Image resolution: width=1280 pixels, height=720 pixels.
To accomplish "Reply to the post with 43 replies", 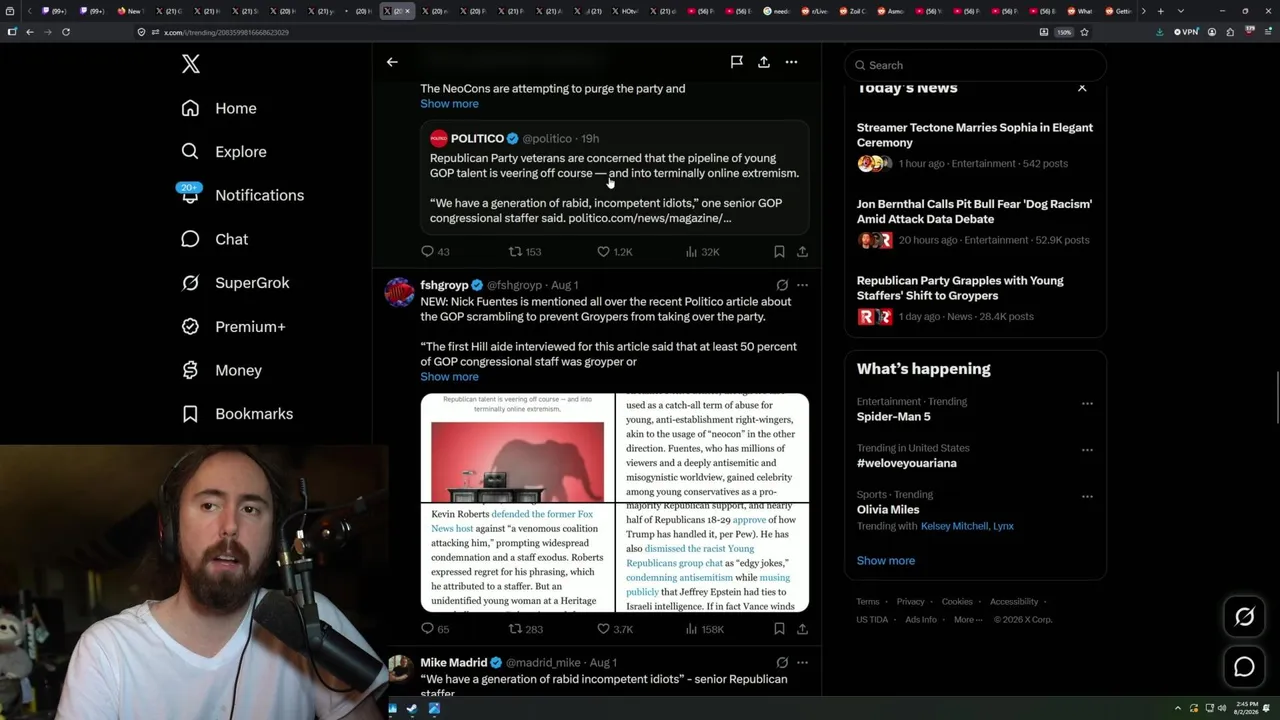I will [435, 252].
